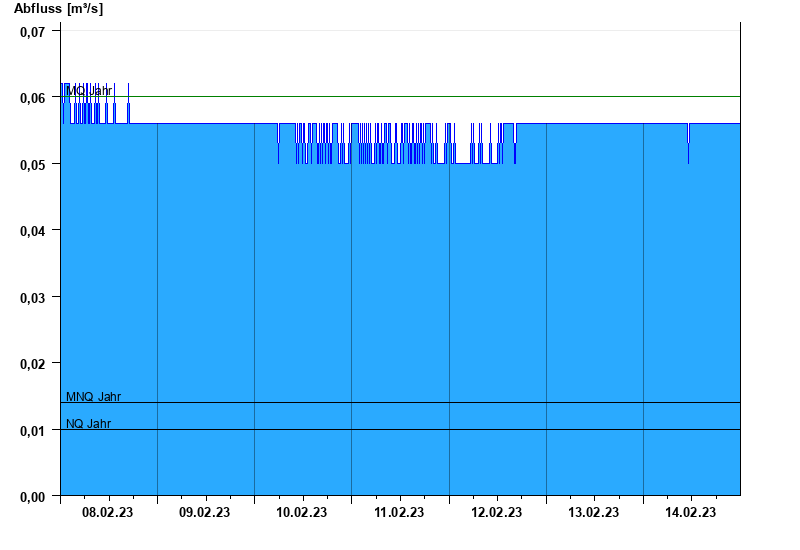This screenshot has width=800, height=550.
Task: Select the 0,01 y-axis label
Action: 33,431
